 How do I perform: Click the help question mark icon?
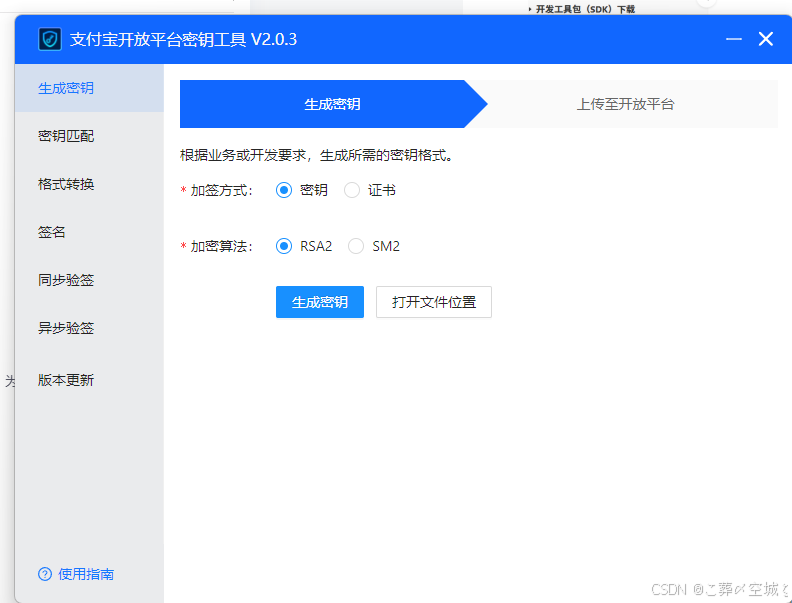click(x=45, y=574)
